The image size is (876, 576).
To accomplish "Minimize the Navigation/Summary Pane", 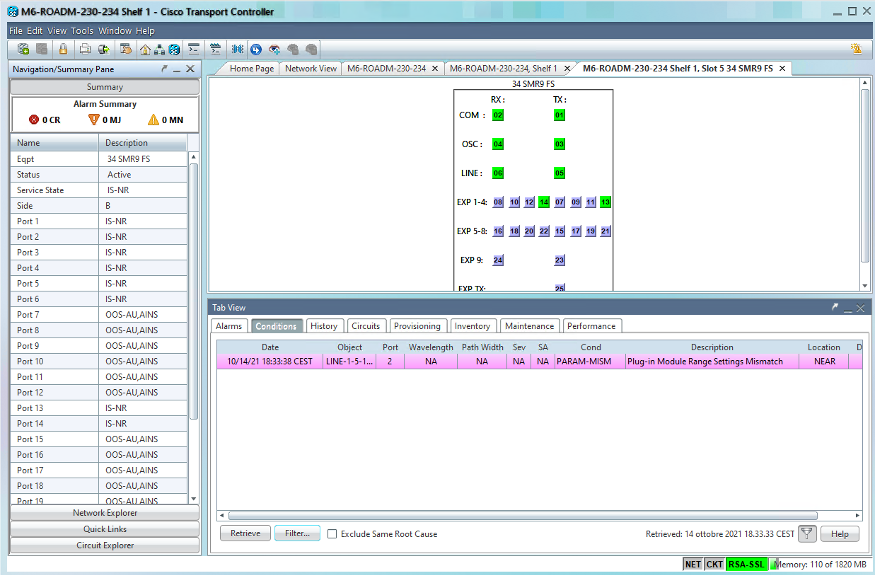I will click(177, 69).
